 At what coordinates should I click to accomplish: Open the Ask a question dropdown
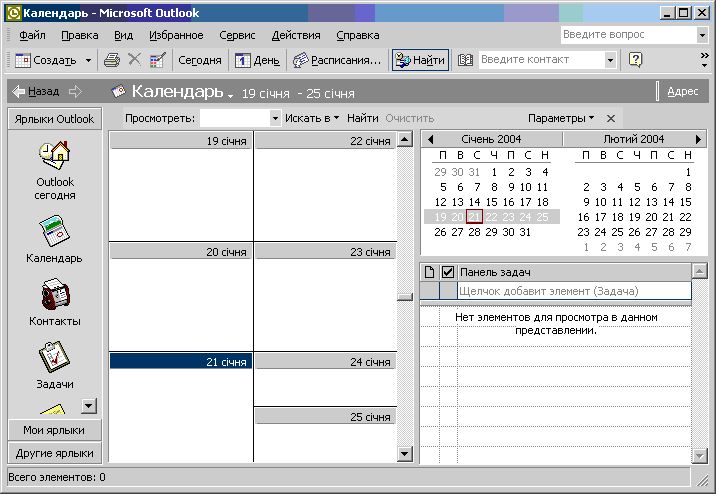coord(702,35)
